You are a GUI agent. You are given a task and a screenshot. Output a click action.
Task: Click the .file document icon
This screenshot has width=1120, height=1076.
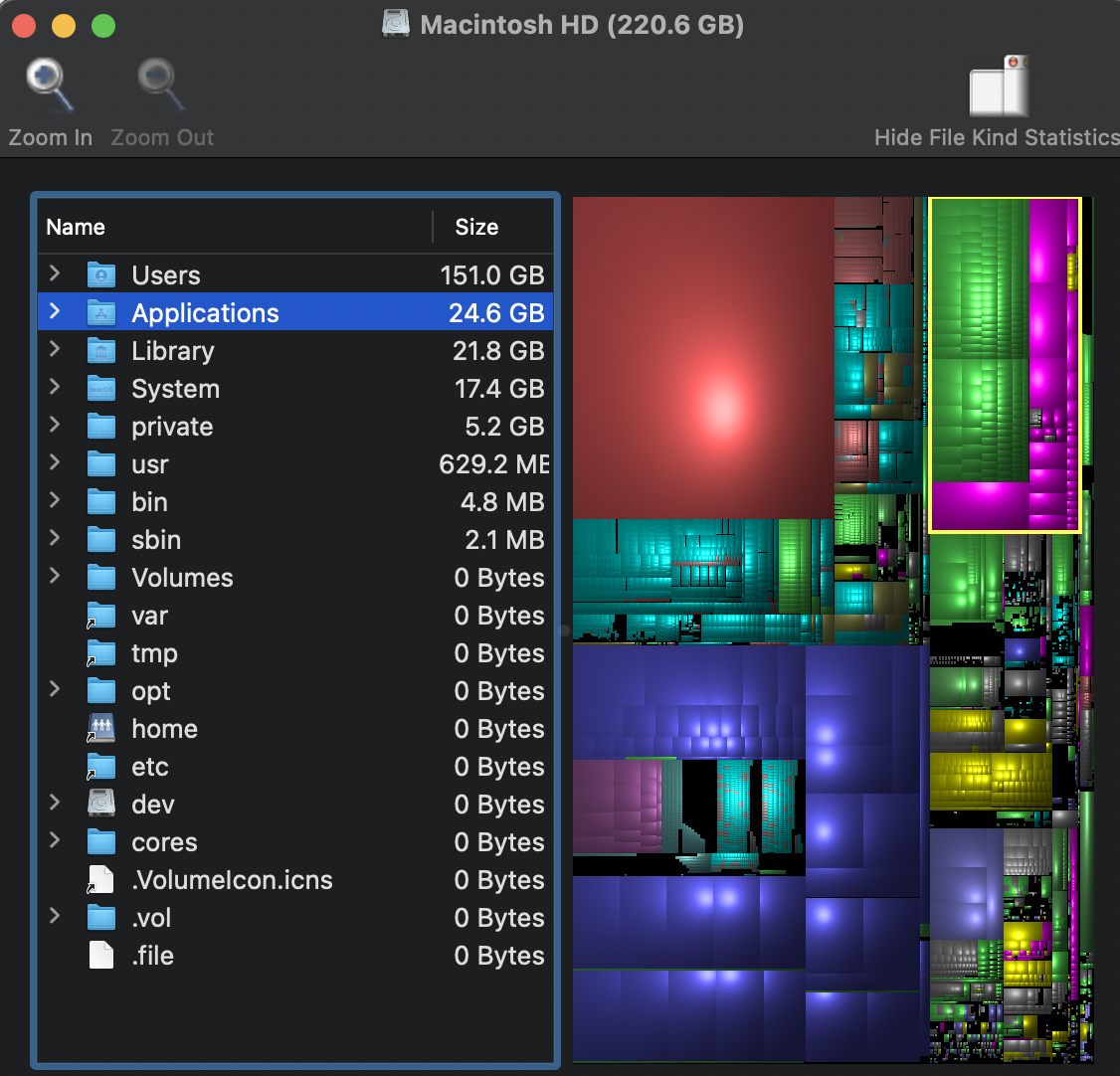click(x=100, y=956)
